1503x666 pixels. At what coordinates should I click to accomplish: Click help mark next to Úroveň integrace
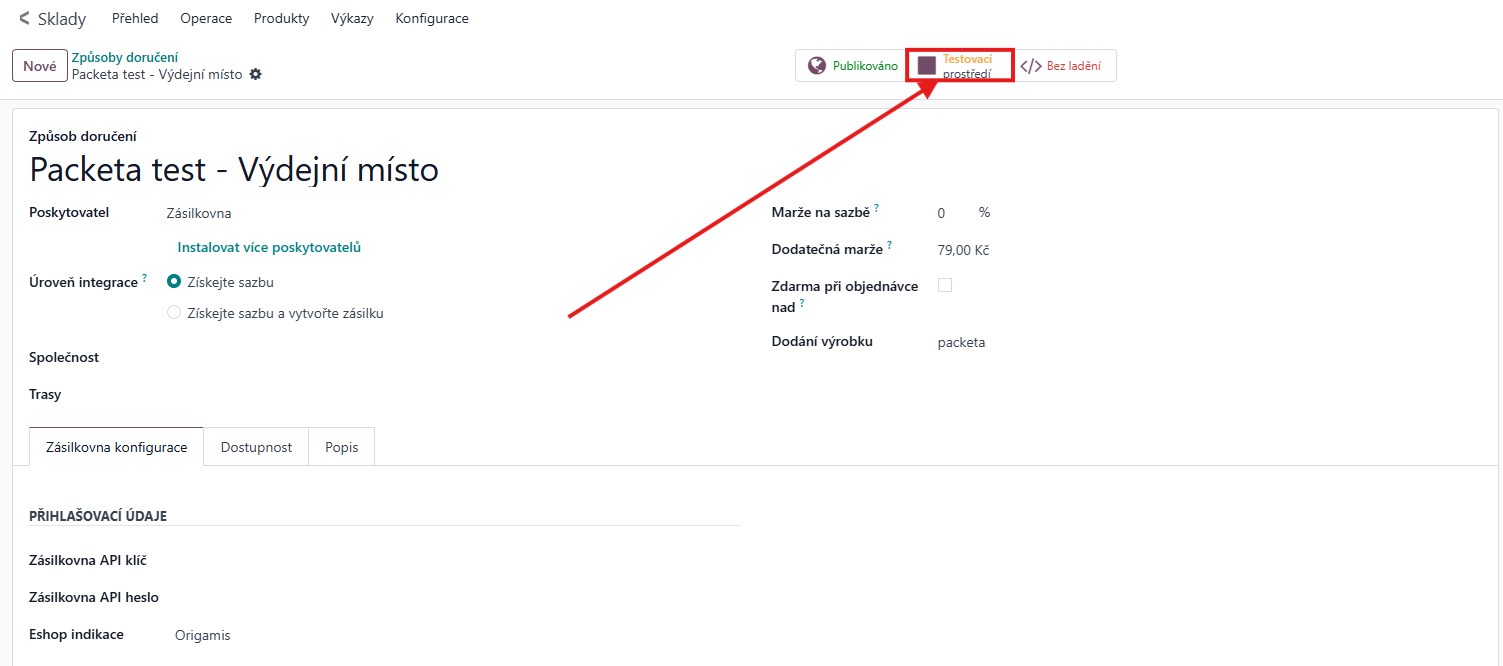point(144,278)
